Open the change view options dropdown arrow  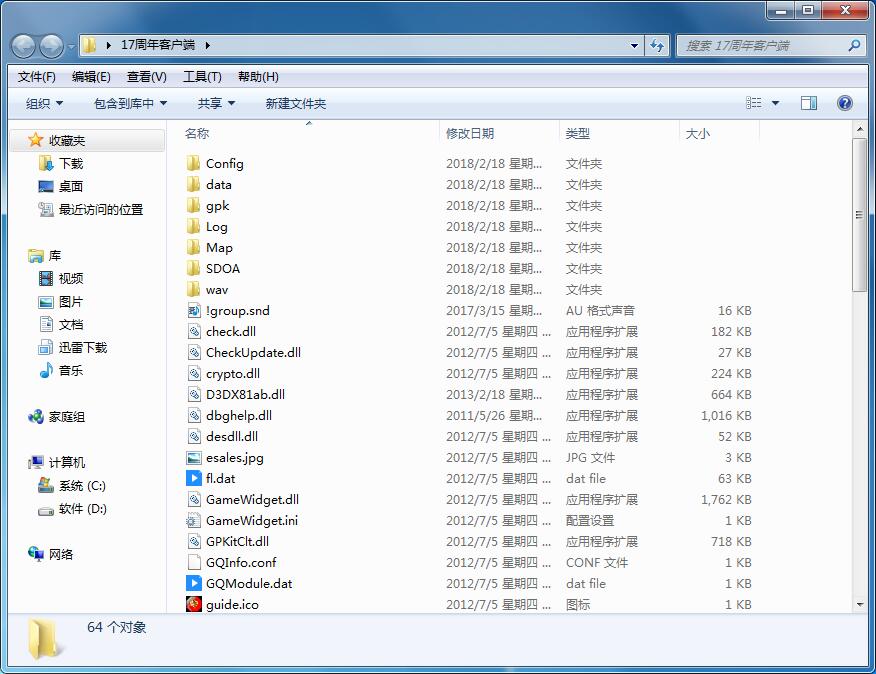[775, 103]
